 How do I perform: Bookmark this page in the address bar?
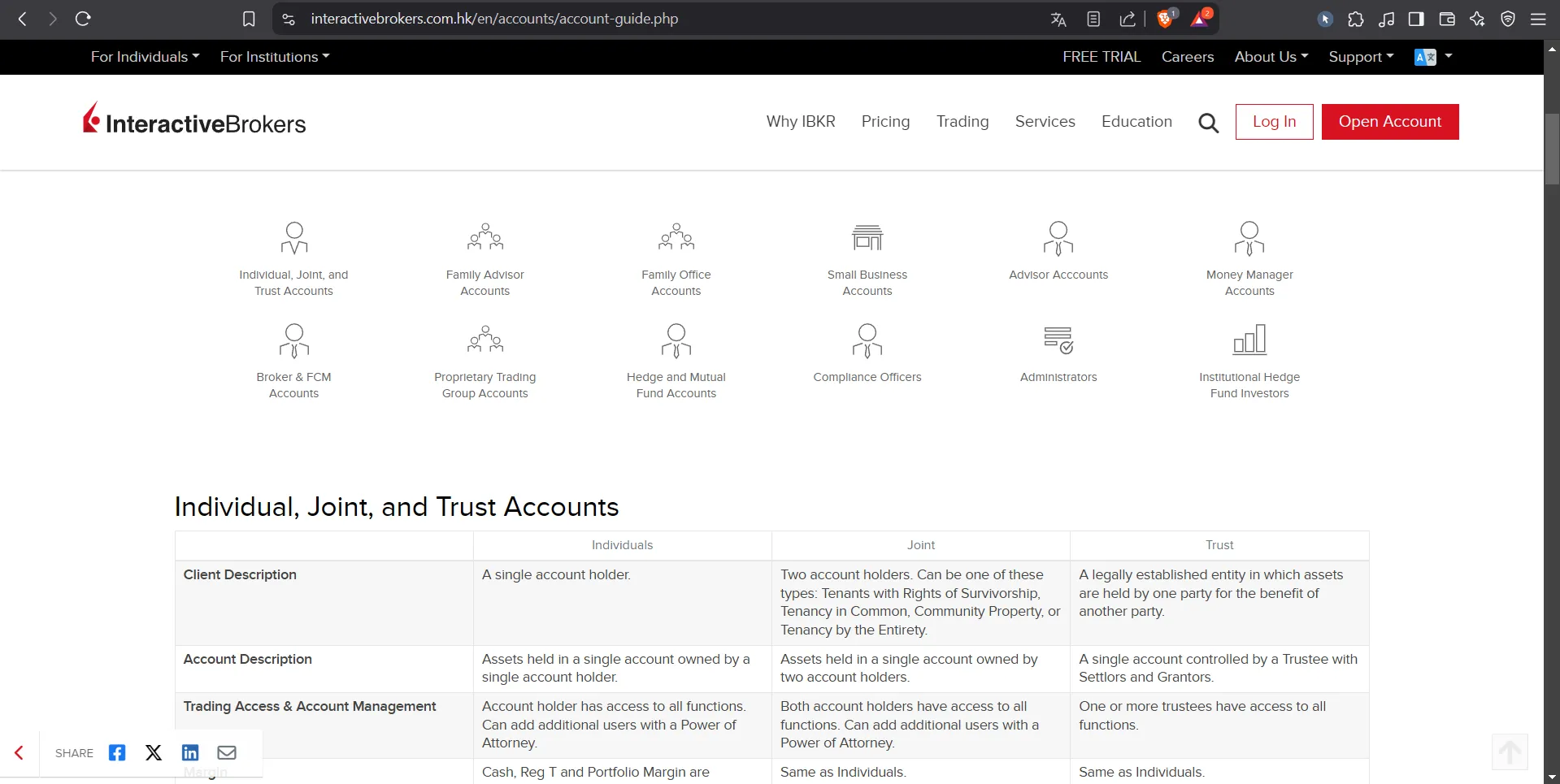point(249,19)
